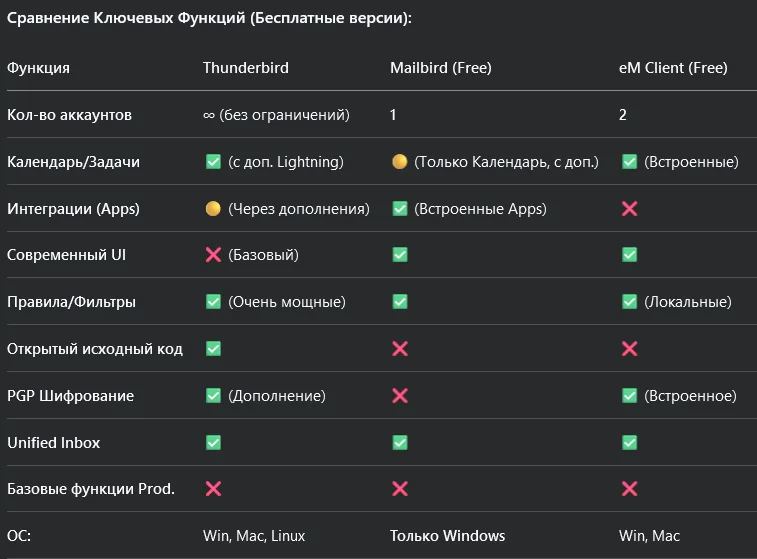Click the red cross in eM Client's Базовые функции Prod. cell
757x559 pixels.
click(630, 489)
